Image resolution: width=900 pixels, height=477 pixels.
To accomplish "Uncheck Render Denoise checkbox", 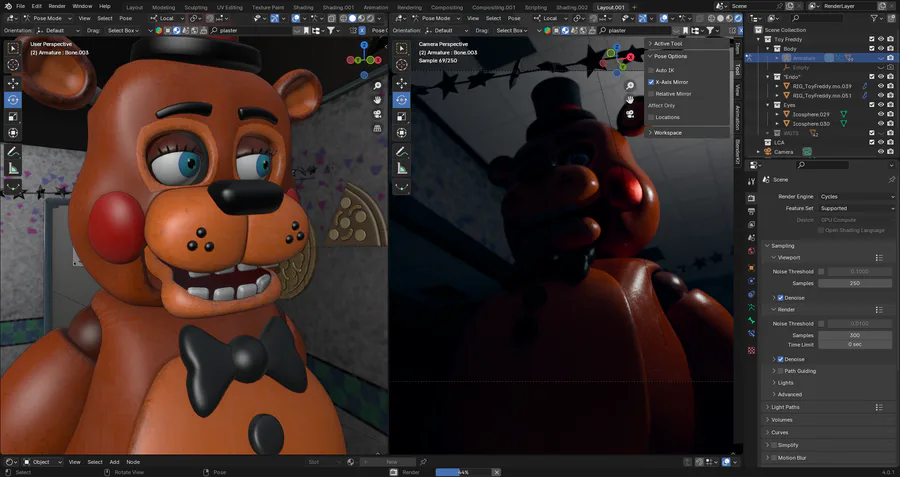I will click(x=781, y=359).
